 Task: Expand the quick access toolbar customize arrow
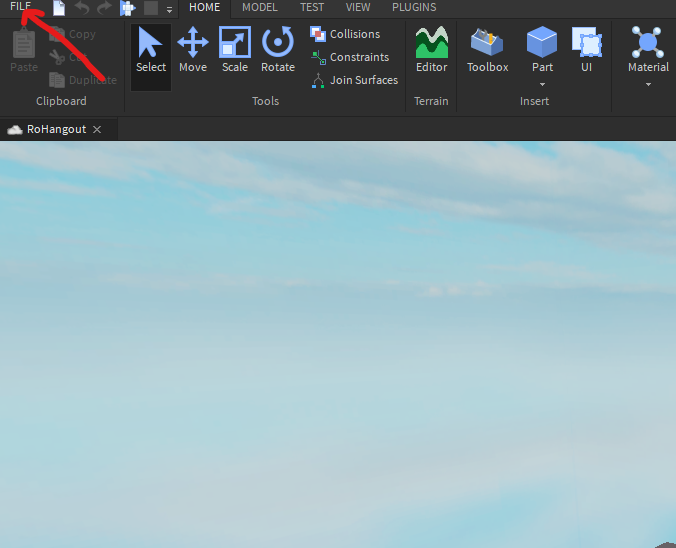click(169, 10)
